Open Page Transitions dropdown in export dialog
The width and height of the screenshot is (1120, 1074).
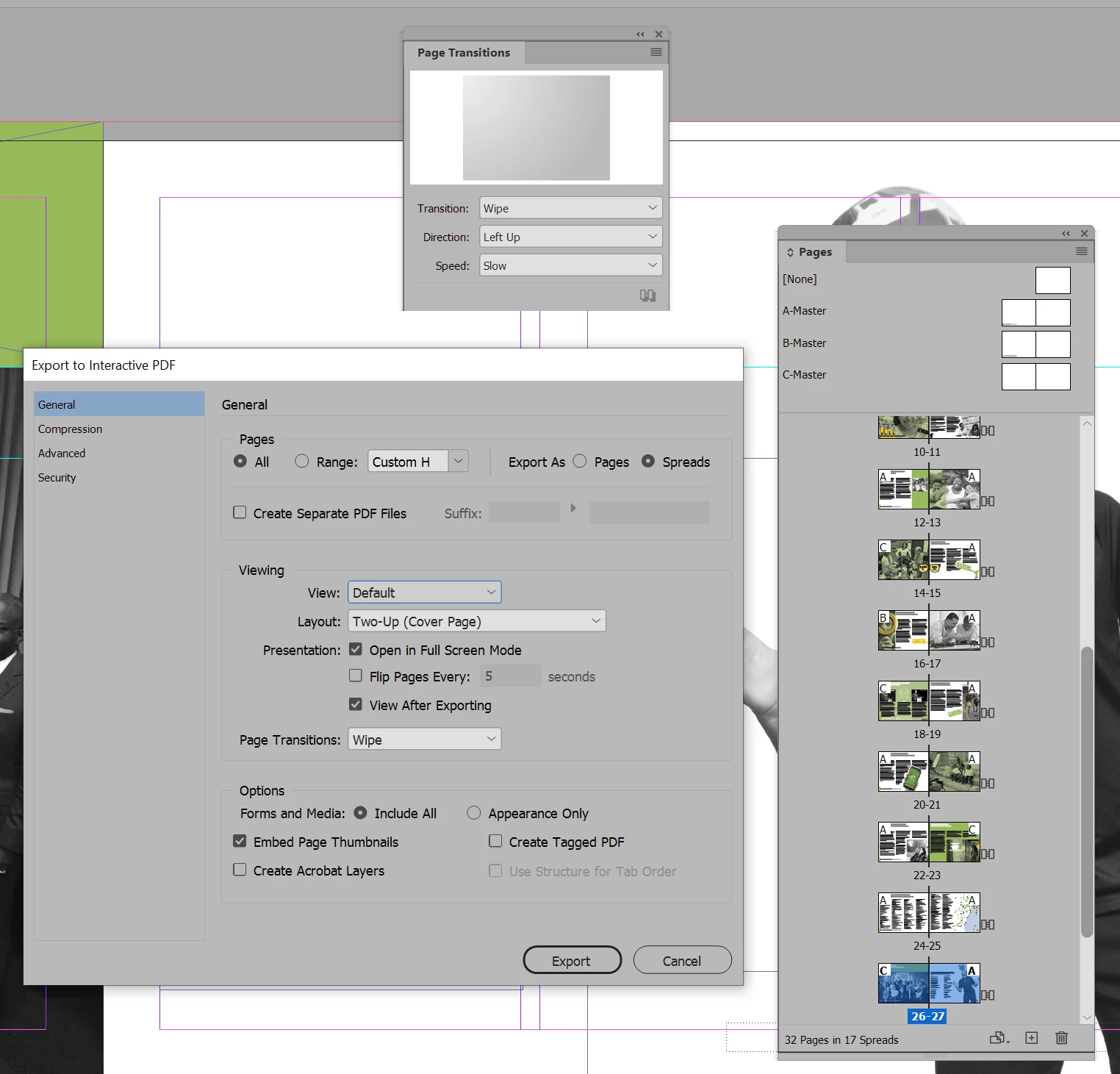click(425, 740)
